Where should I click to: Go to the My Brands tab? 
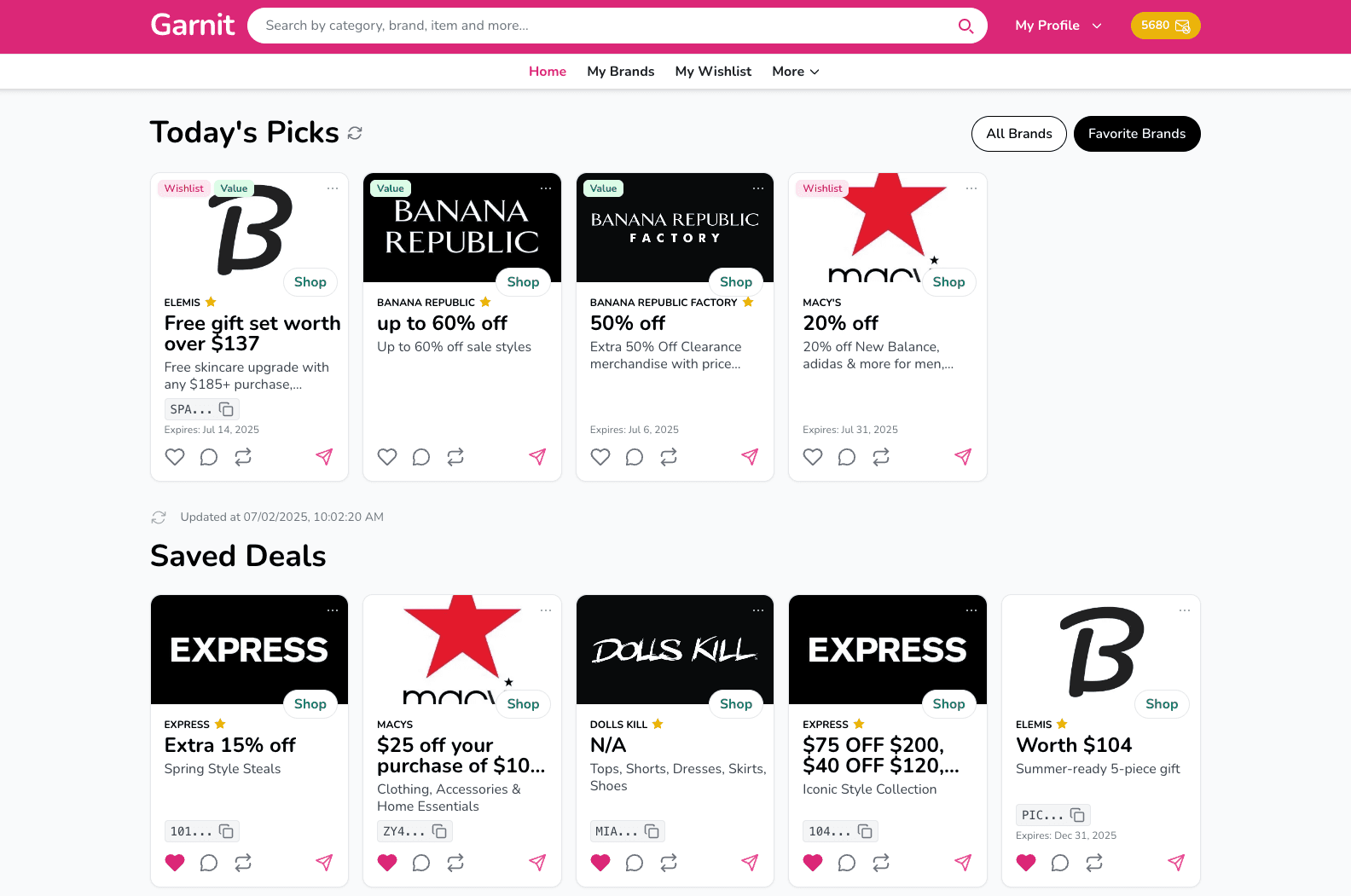tap(620, 72)
